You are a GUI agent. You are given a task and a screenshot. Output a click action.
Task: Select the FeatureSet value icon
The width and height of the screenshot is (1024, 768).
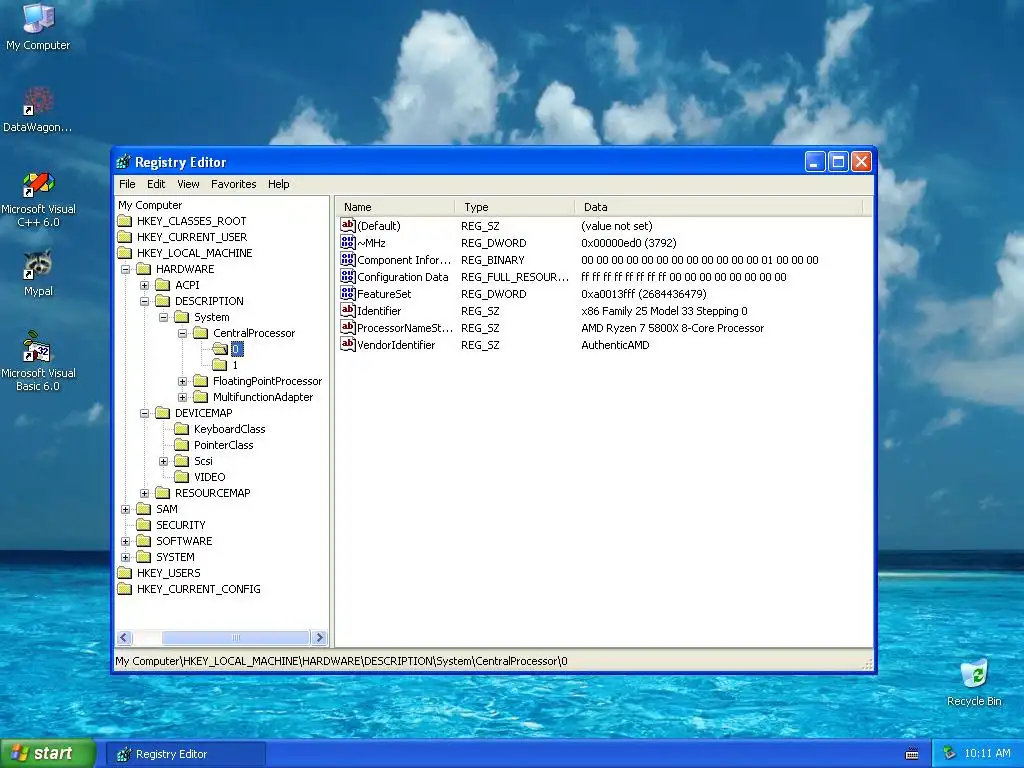click(347, 293)
